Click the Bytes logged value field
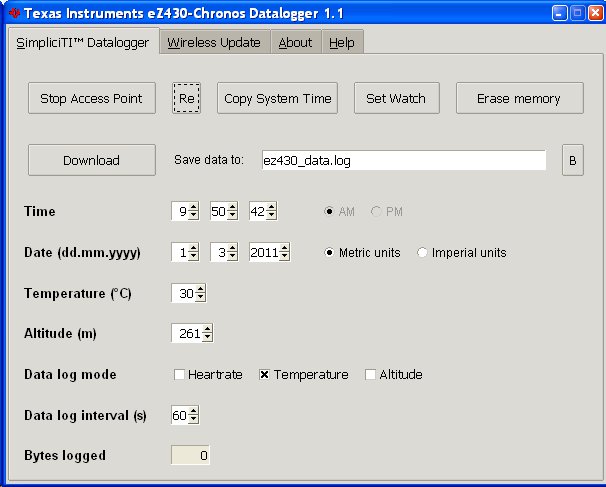Screen dimensions: 606x487 (190, 455)
